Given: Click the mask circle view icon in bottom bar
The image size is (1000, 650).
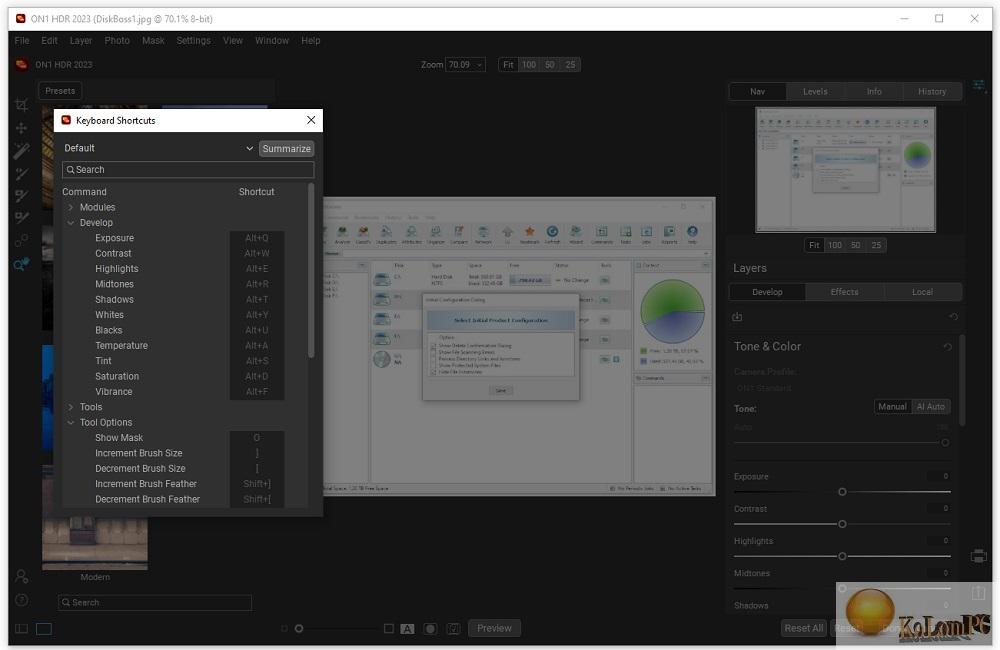Looking at the screenshot, I should coord(430,629).
